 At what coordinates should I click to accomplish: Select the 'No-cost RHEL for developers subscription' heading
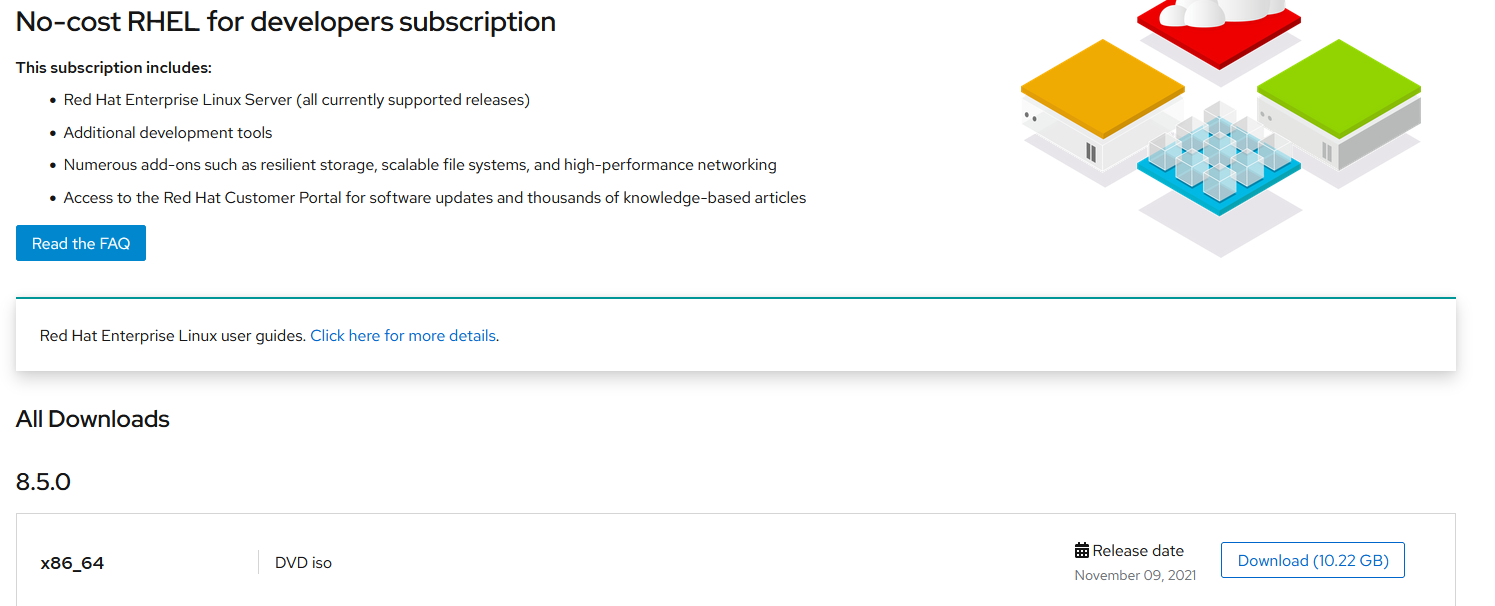click(286, 21)
